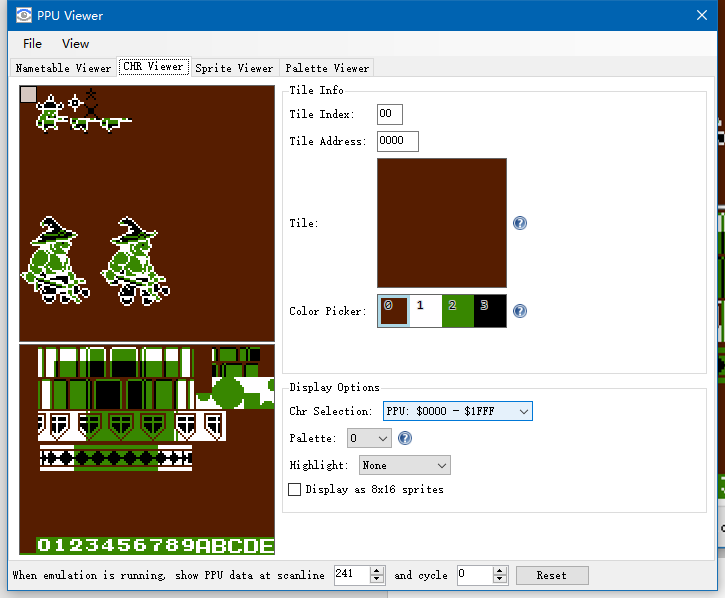Viewport: 725px width, 598px height.
Task: Click the right large witch sprite tiles
Action: coord(136,260)
